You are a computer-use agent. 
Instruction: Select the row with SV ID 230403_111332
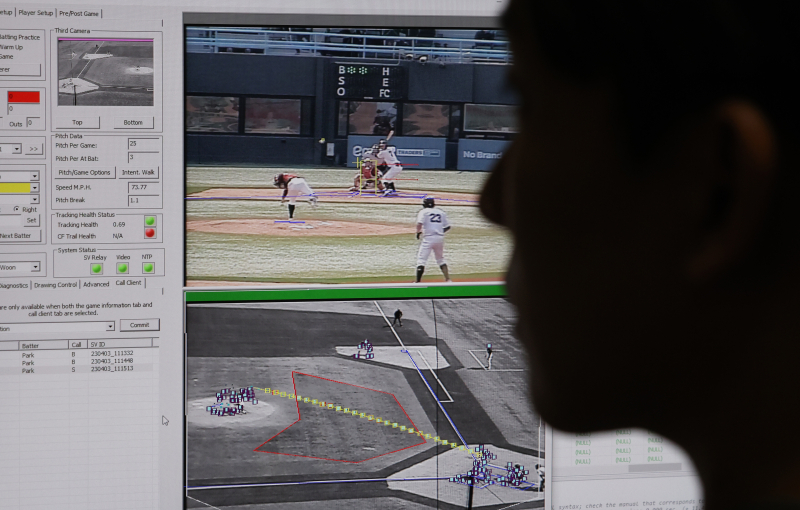click(x=79, y=354)
